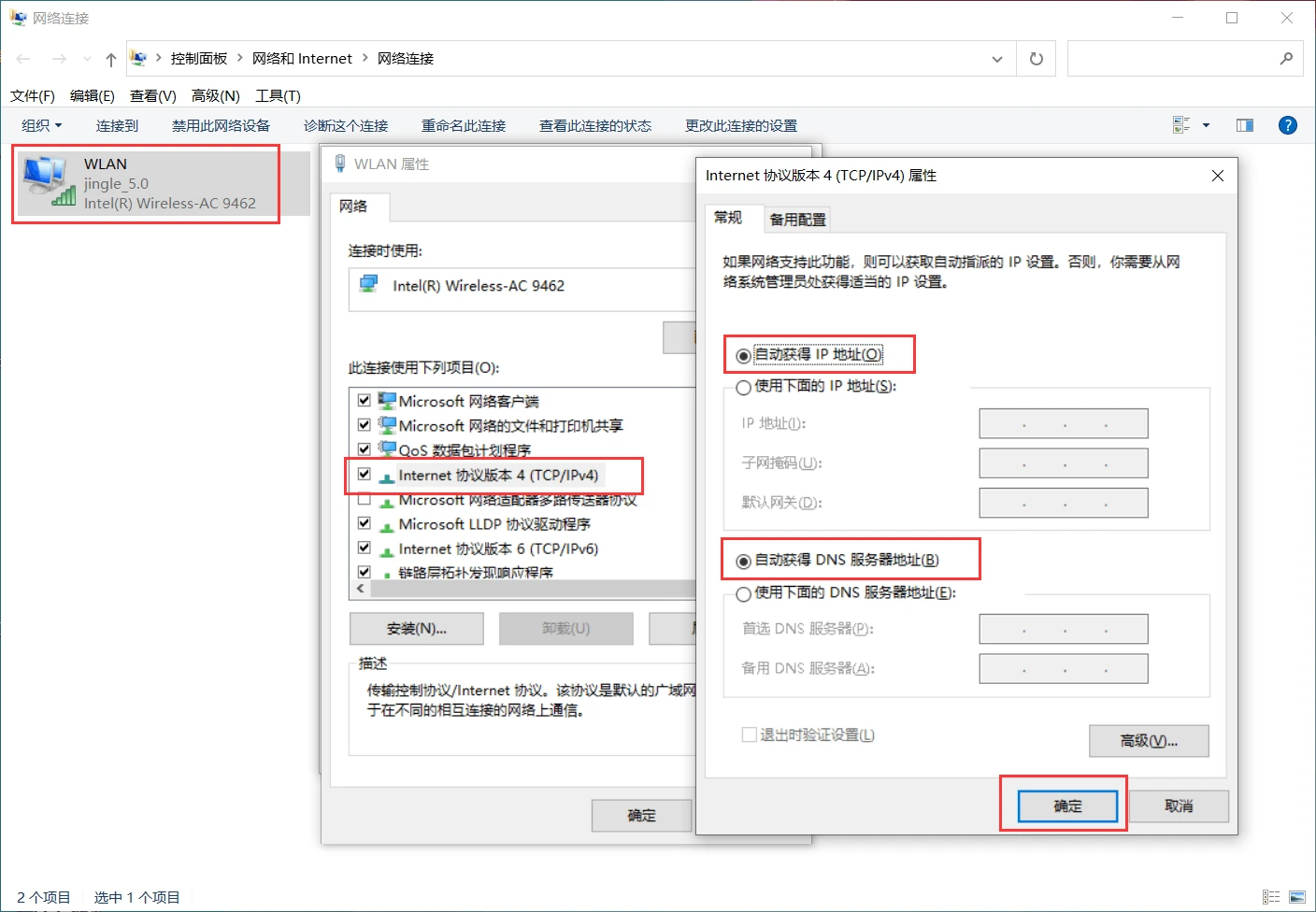Viewport: 1316px width, 912px height.
Task: Uncheck Internet 协议版本 6 checkbox
Action: (365, 548)
